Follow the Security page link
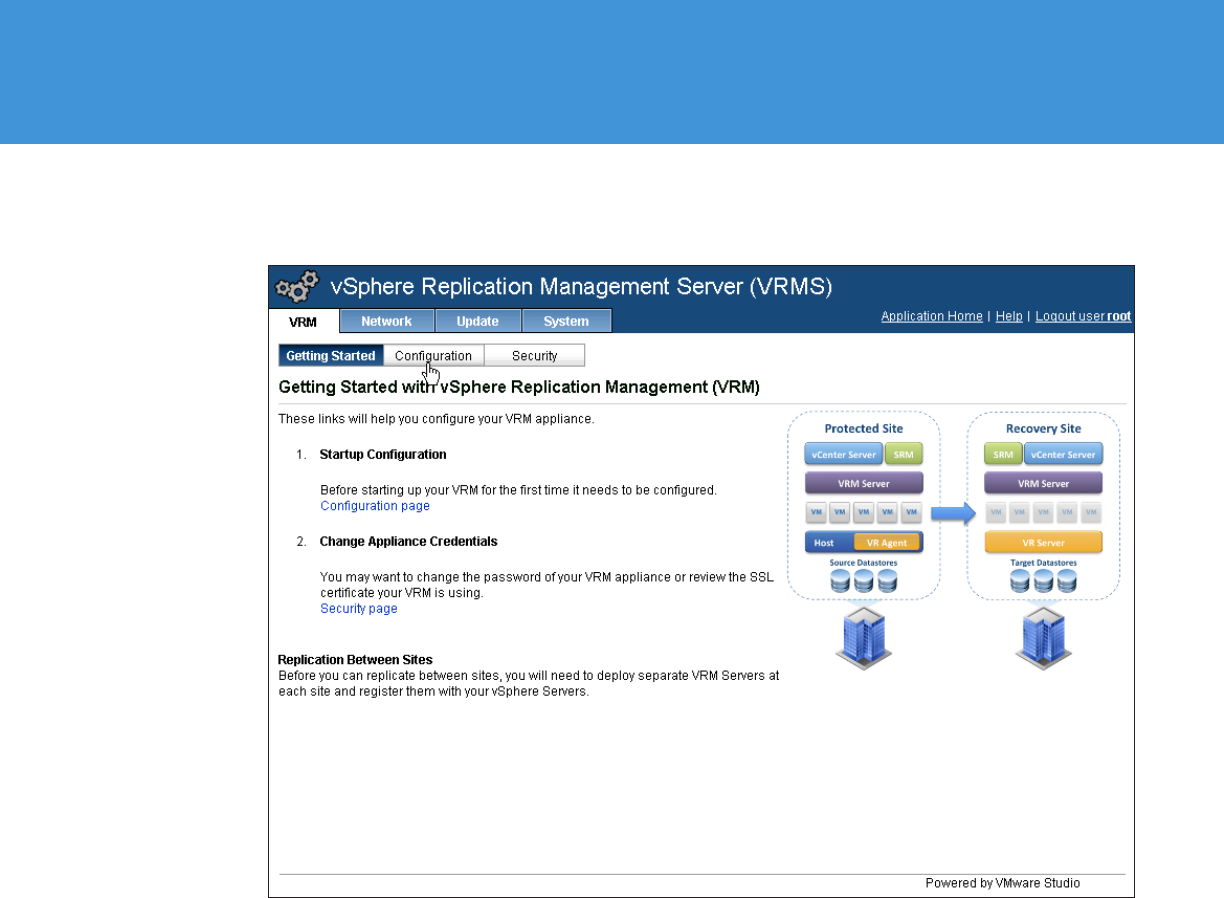 click(x=359, y=609)
